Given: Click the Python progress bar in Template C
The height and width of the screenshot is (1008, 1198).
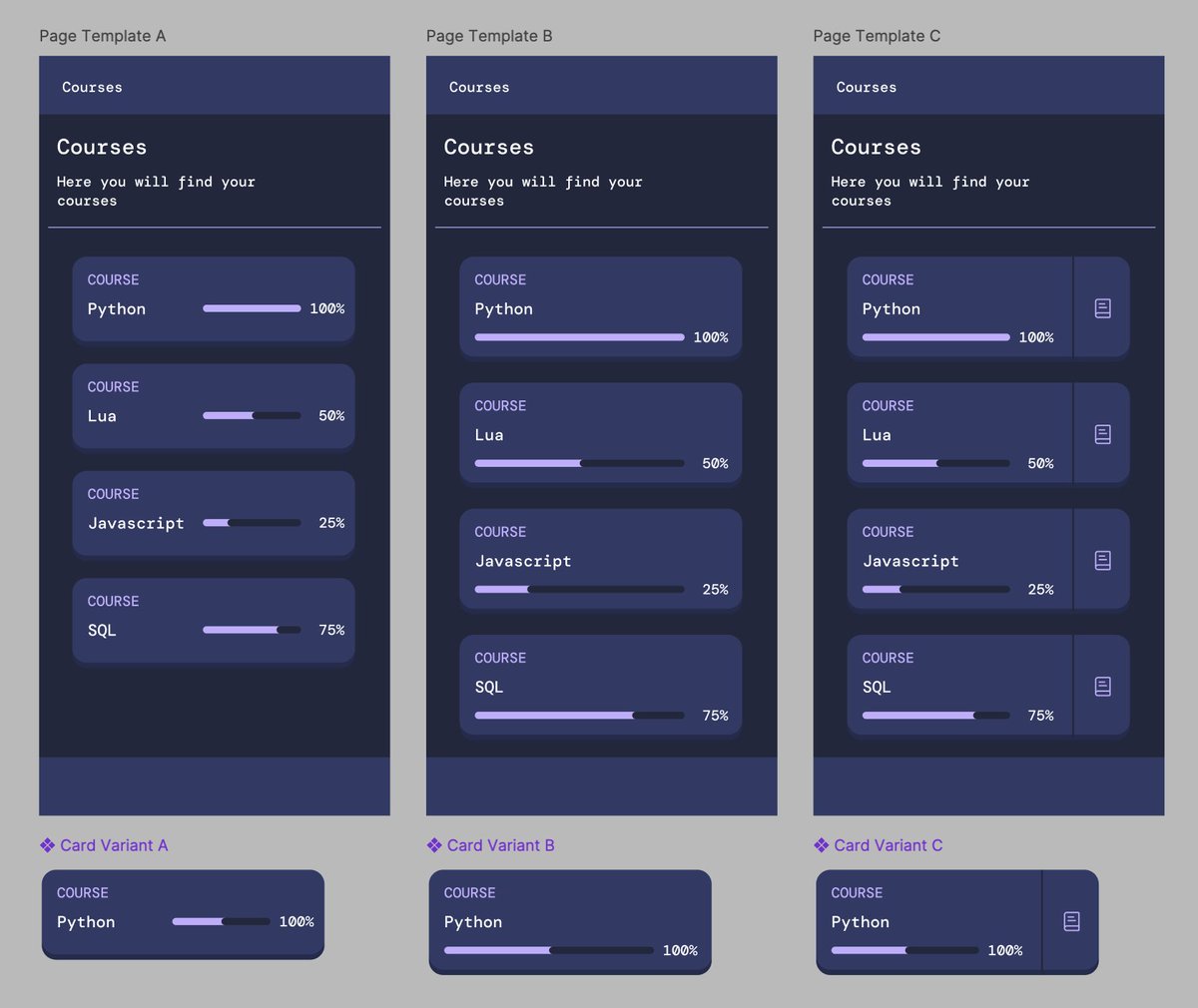Looking at the screenshot, I should pos(936,337).
